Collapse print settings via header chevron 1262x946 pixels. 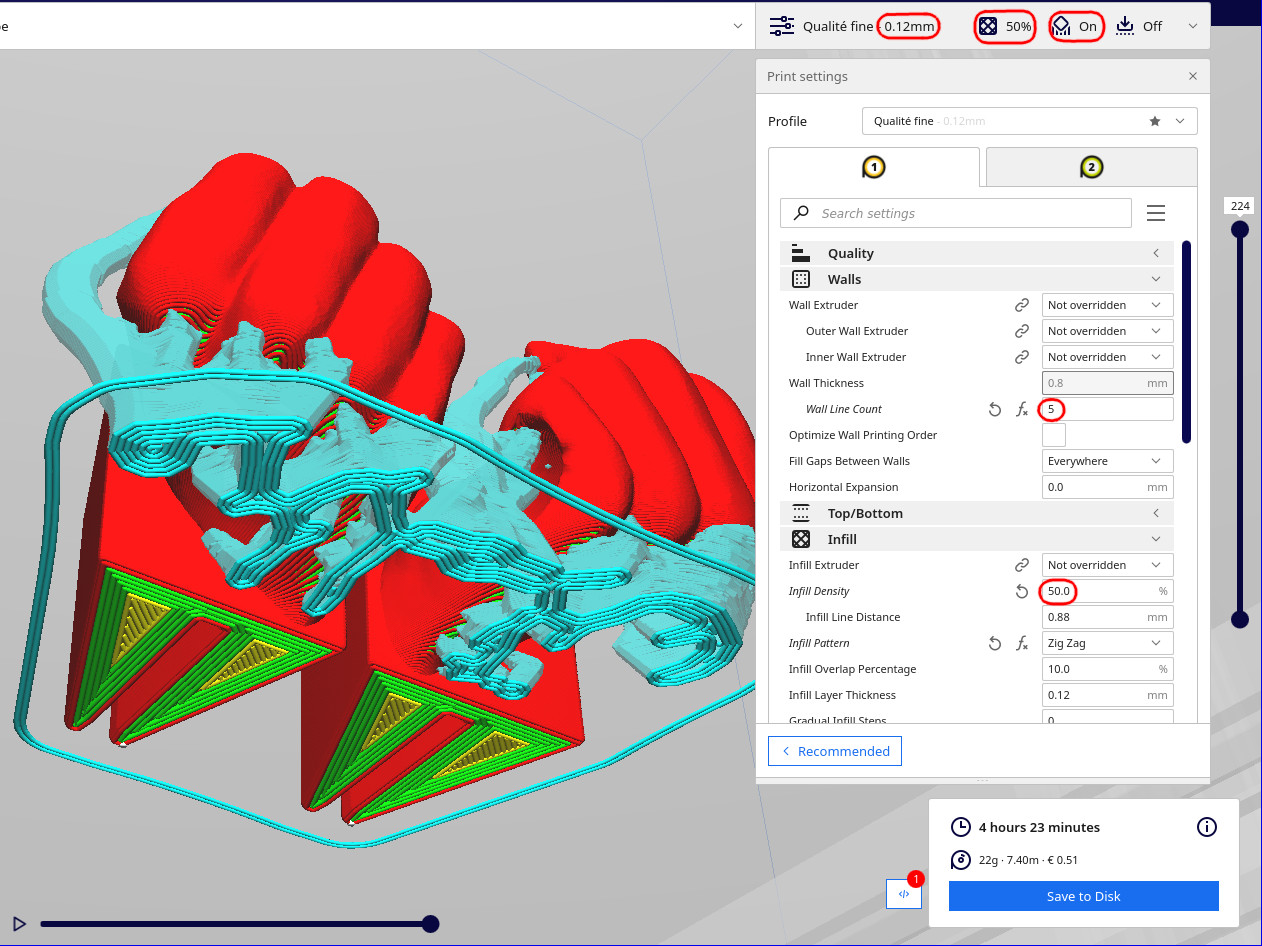tap(1192, 26)
